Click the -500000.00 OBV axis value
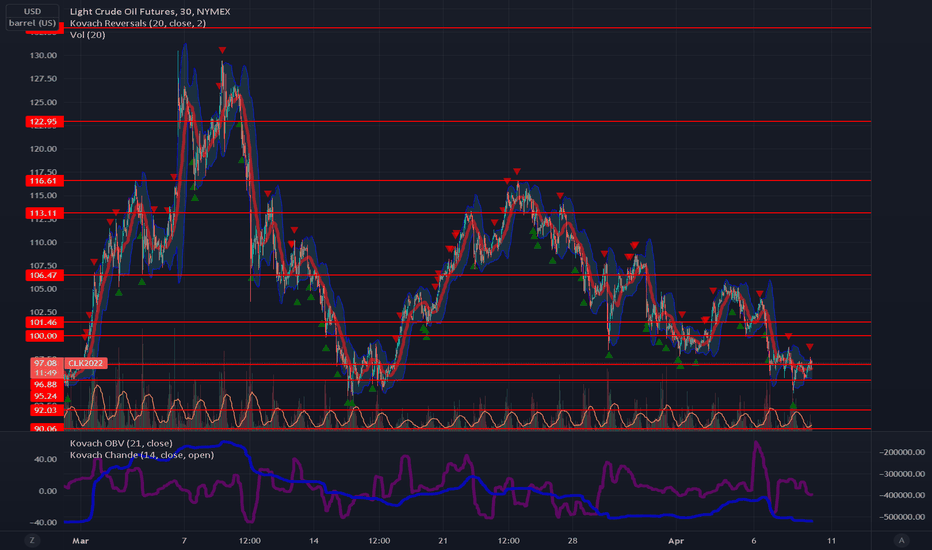 902,517
